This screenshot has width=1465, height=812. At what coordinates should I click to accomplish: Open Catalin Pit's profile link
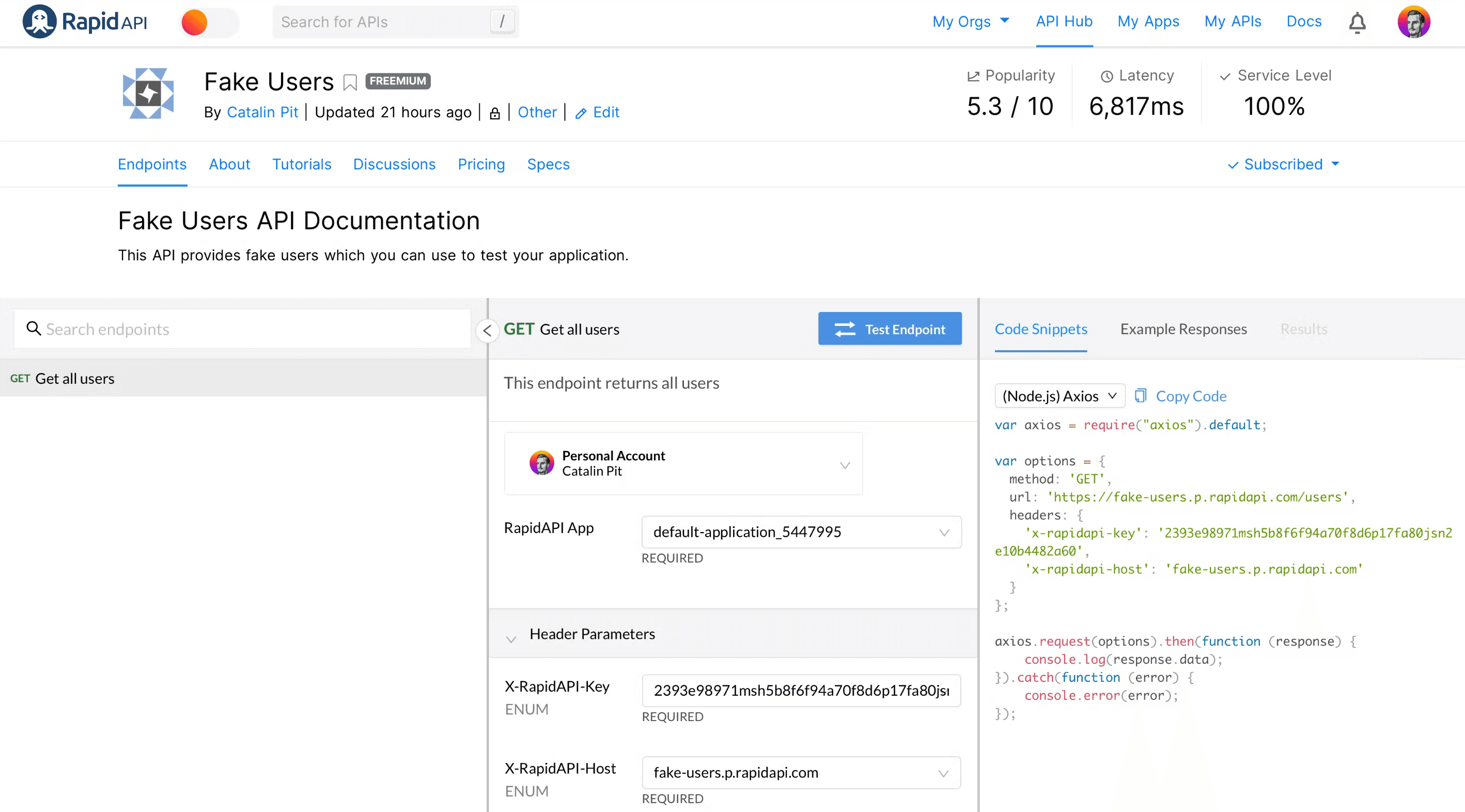point(262,112)
